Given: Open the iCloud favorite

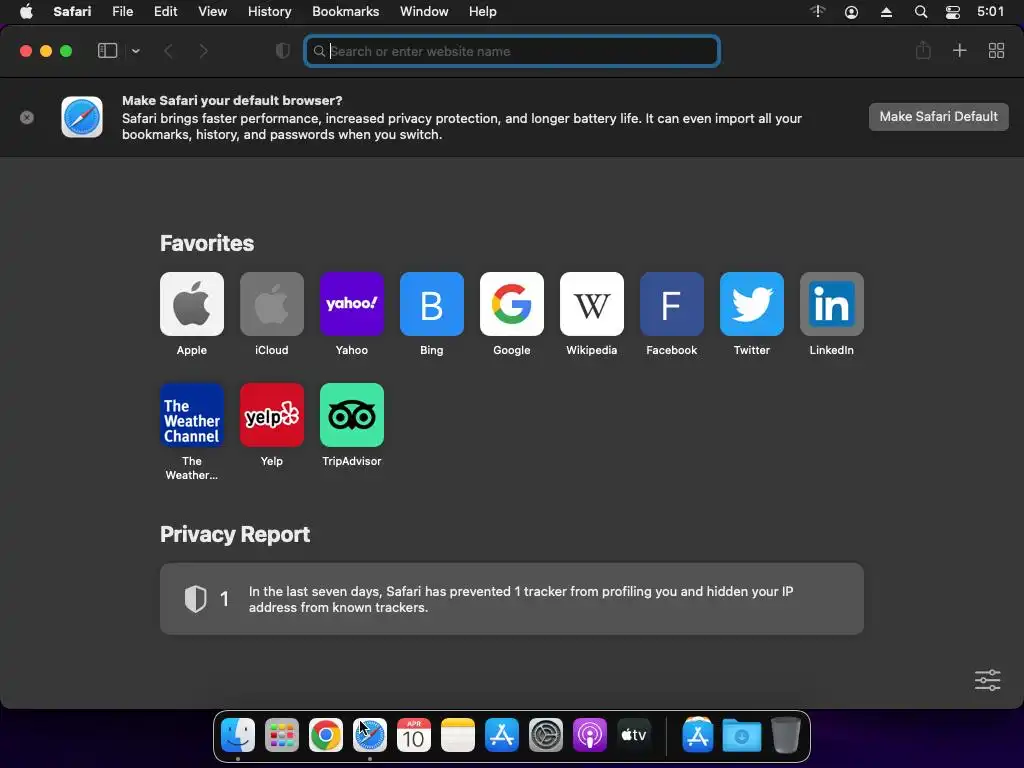Looking at the screenshot, I should click(x=272, y=304).
